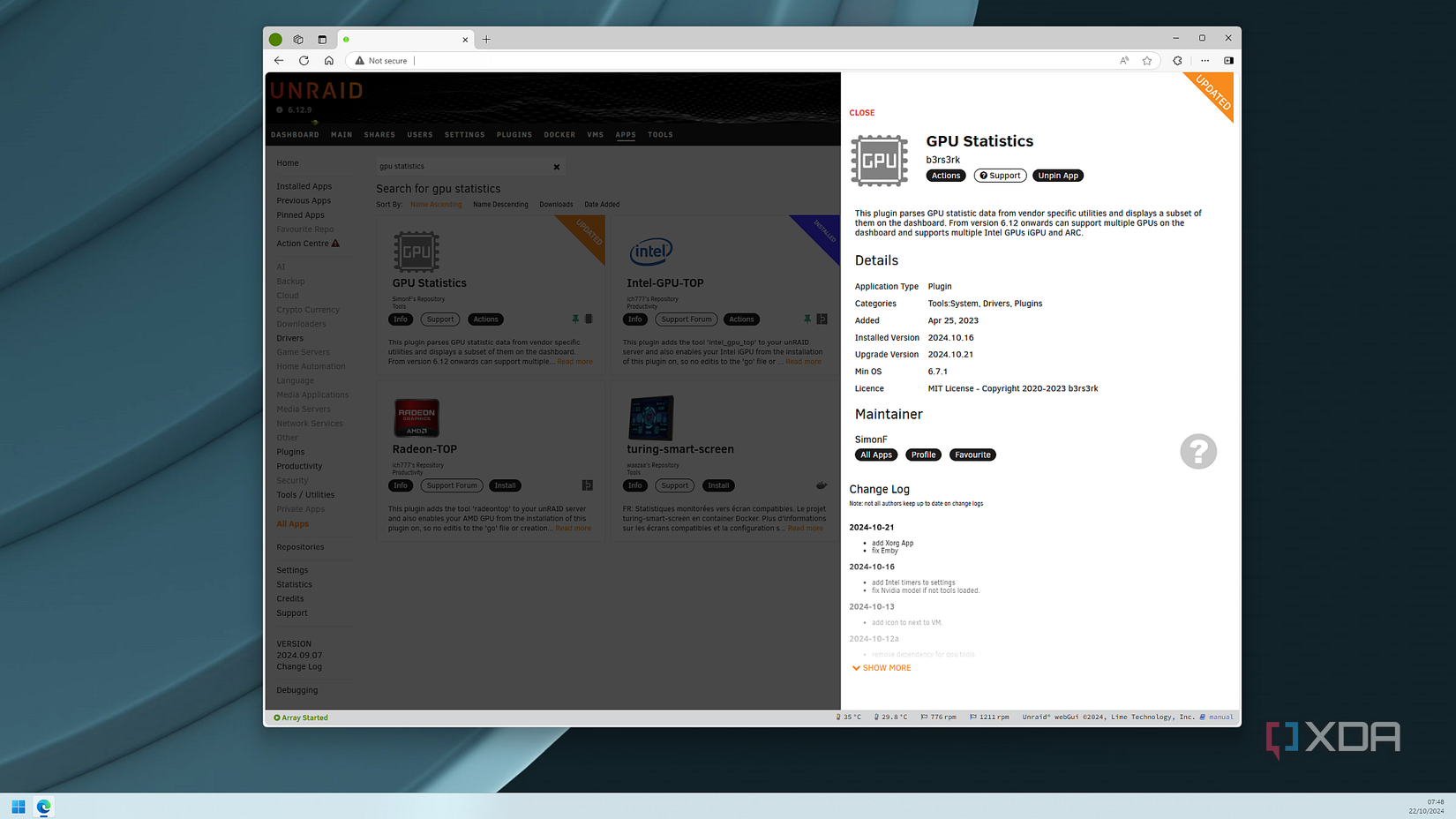Toggle Unpin App for GPU Statistics
1456x819 pixels.
1058,175
